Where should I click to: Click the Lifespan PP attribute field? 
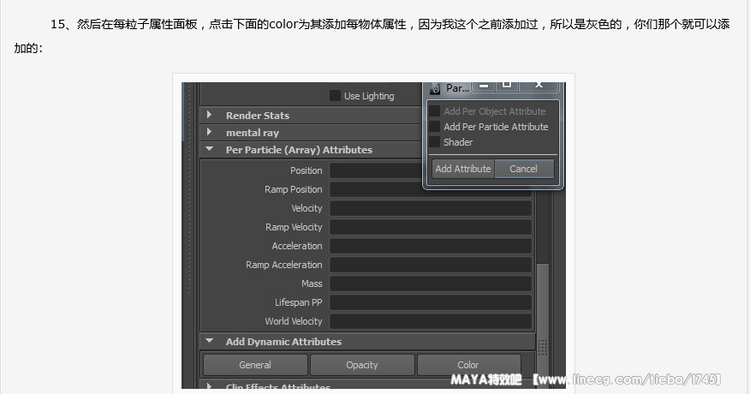tap(430, 302)
